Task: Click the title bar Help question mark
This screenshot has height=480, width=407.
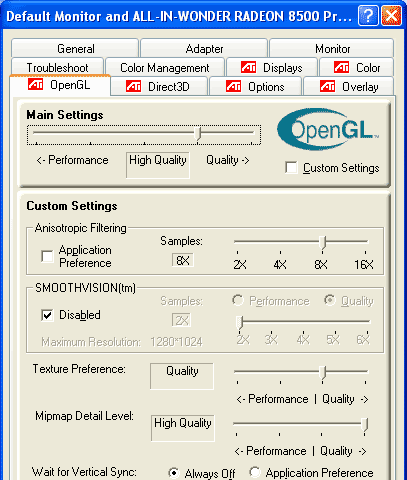Action: [x=368, y=15]
